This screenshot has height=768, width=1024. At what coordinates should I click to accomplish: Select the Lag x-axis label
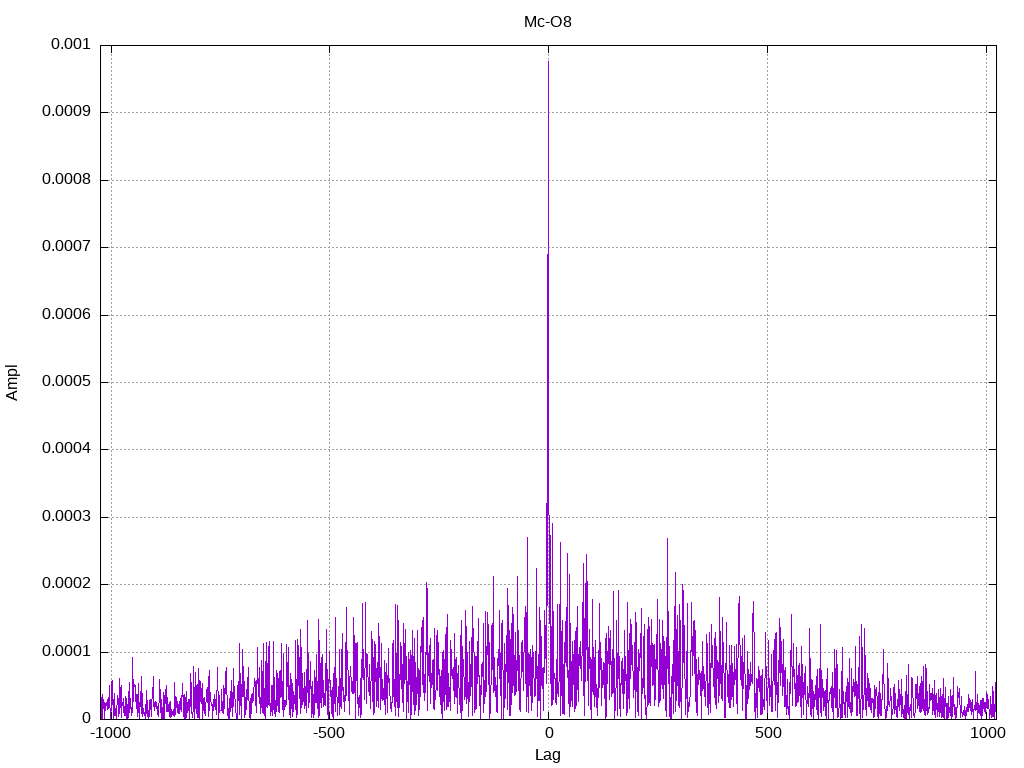[548, 755]
